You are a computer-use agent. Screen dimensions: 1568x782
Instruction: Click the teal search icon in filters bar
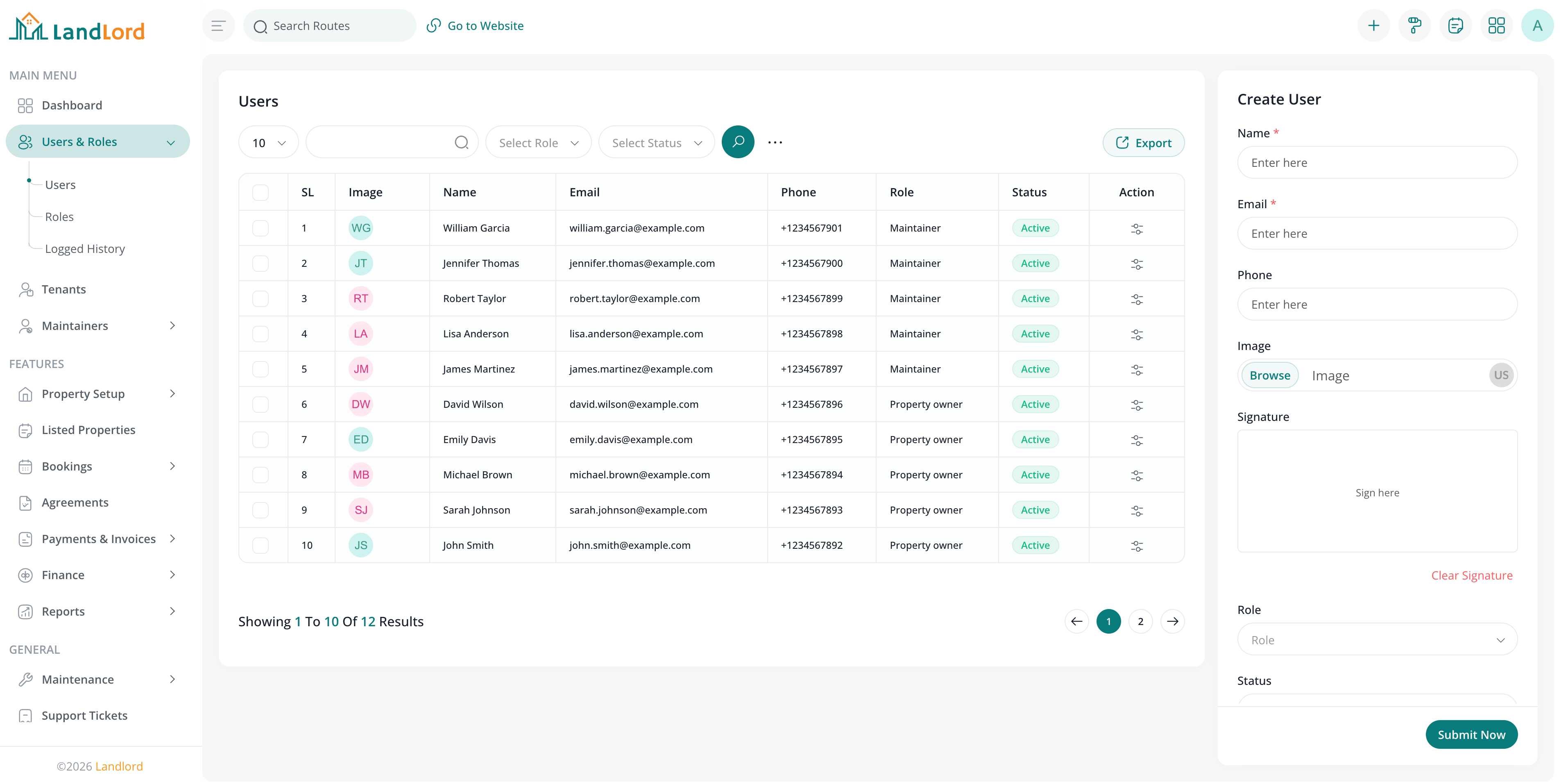tap(738, 142)
